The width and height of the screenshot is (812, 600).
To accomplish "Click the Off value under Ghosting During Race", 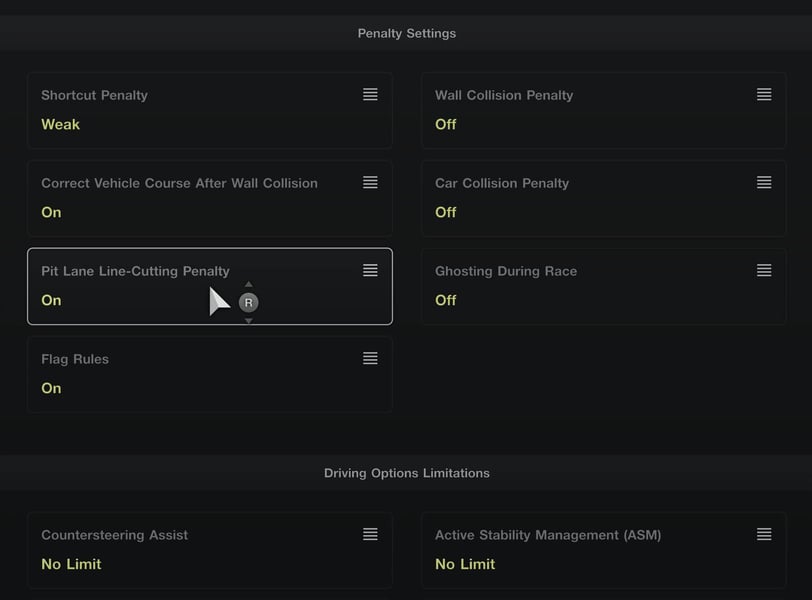I will point(445,300).
